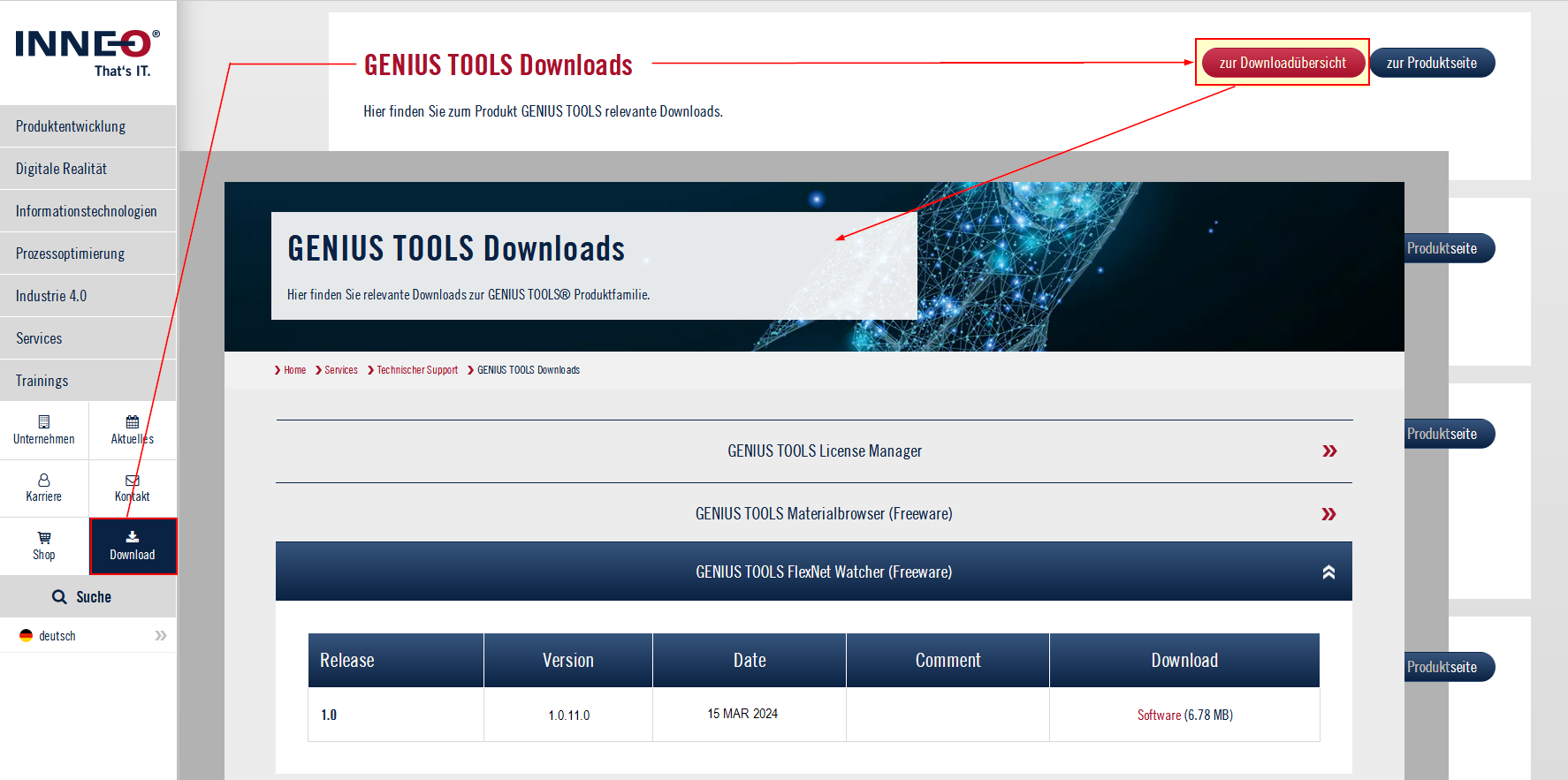Image resolution: width=1568 pixels, height=780 pixels.
Task: Open the Unternehmen icon tile
Action: 44,430
